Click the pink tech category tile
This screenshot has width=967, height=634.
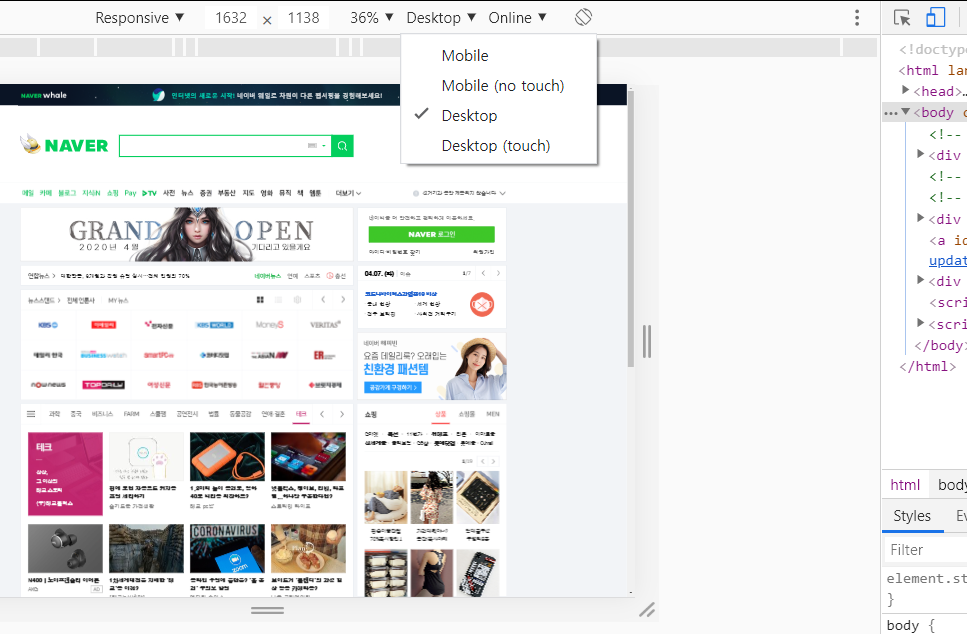tap(65, 474)
